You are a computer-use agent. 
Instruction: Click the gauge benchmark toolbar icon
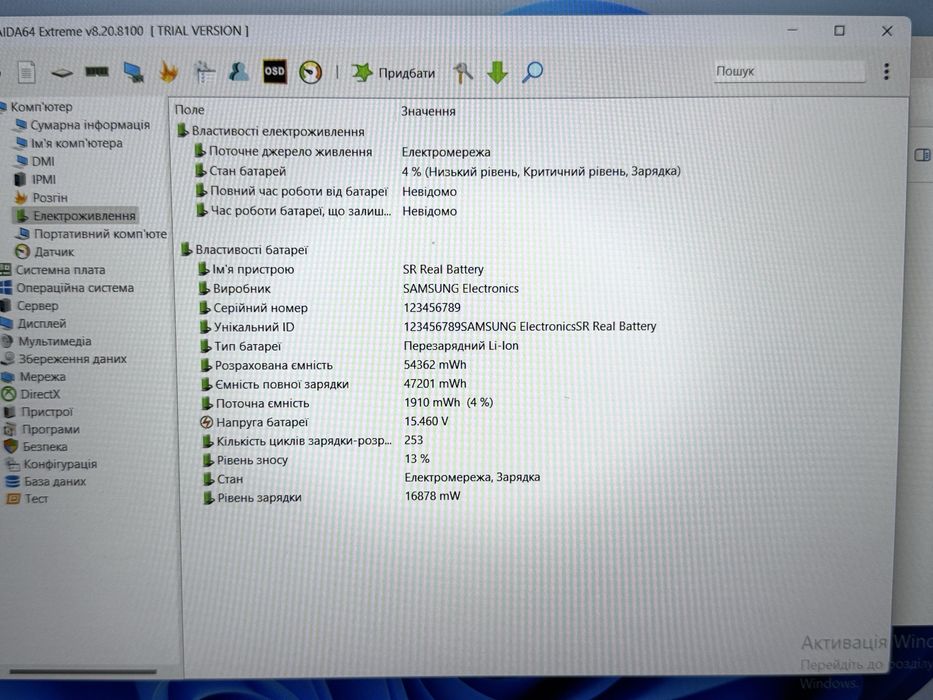[x=310, y=72]
